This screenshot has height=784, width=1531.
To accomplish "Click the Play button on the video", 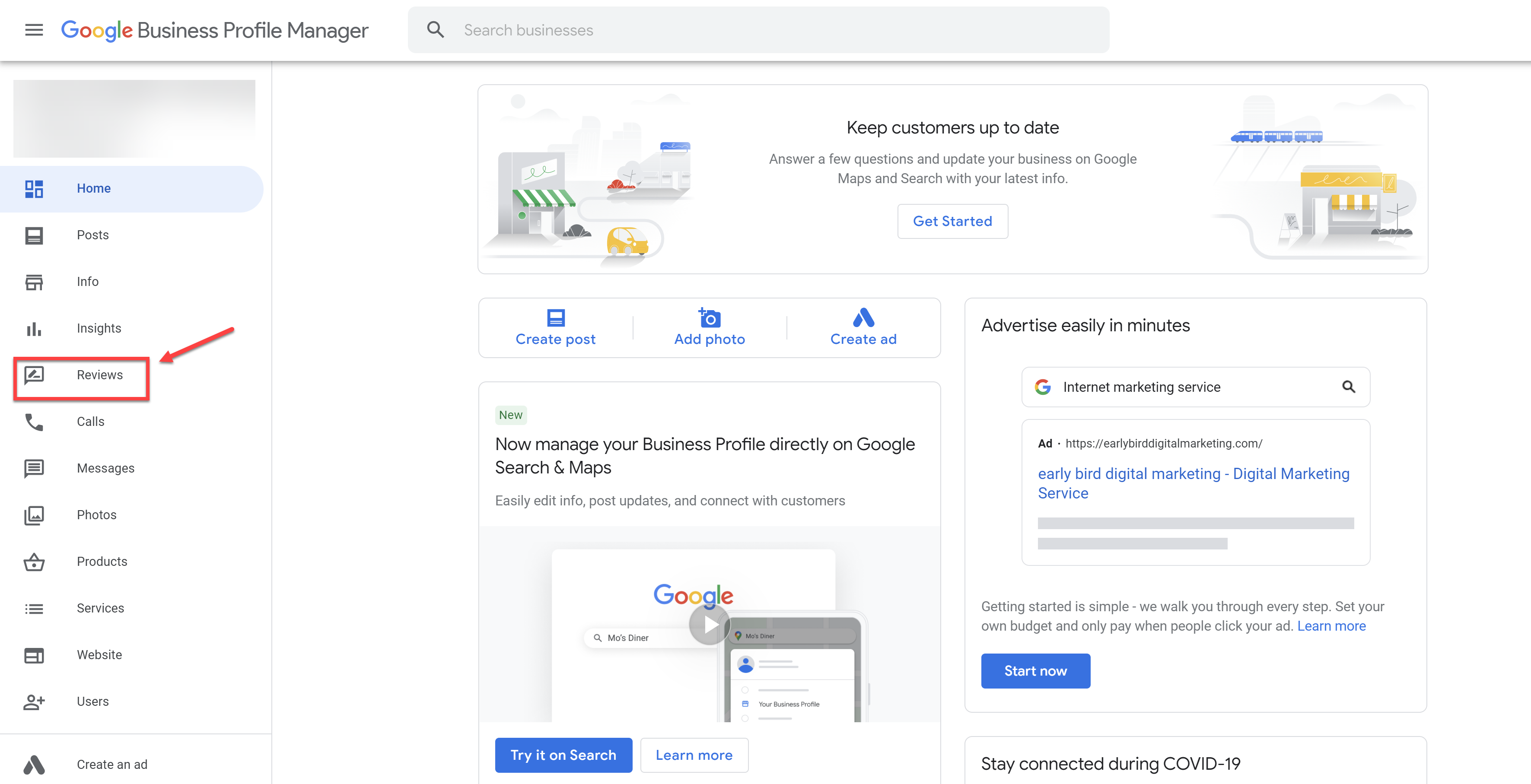I will (710, 625).
